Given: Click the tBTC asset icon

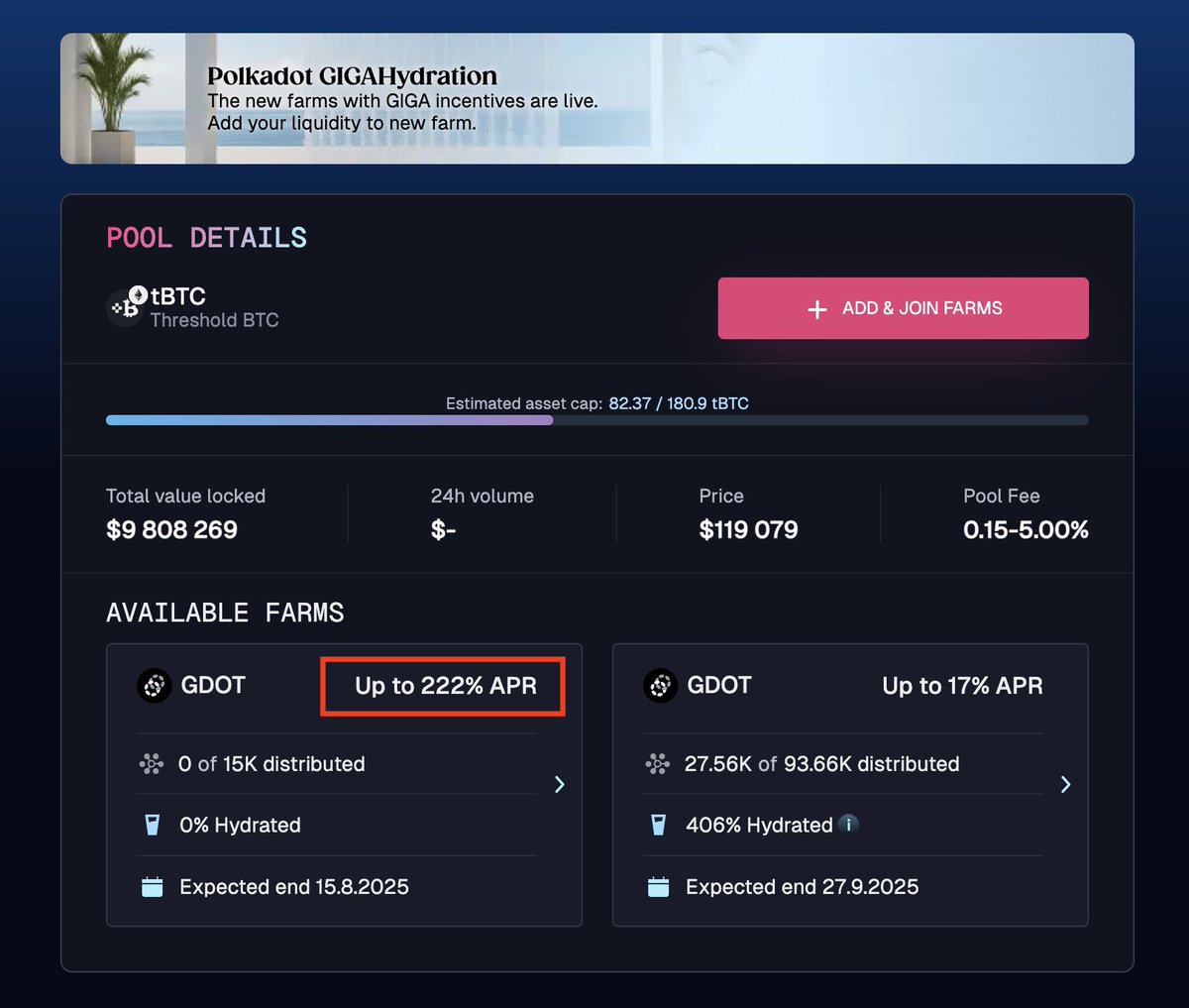Looking at the screenshot, I should pyautogui.click(x=127, y=307).
